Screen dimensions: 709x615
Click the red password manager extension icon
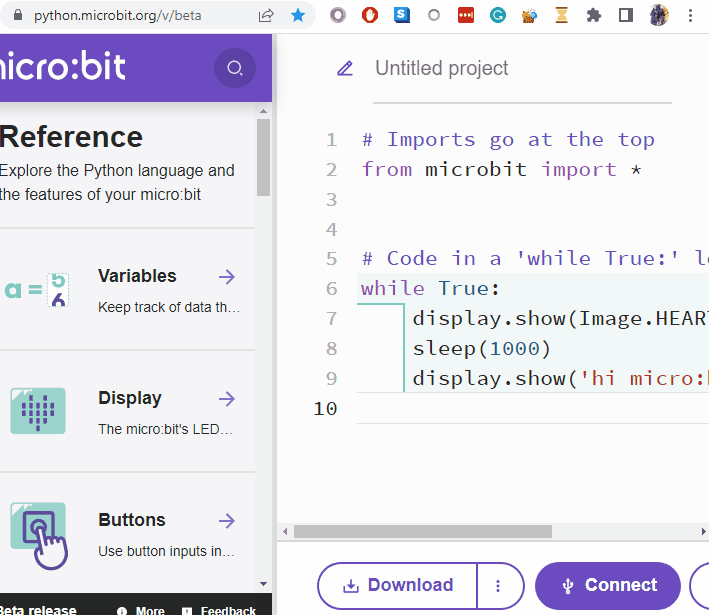pos(466,15)
